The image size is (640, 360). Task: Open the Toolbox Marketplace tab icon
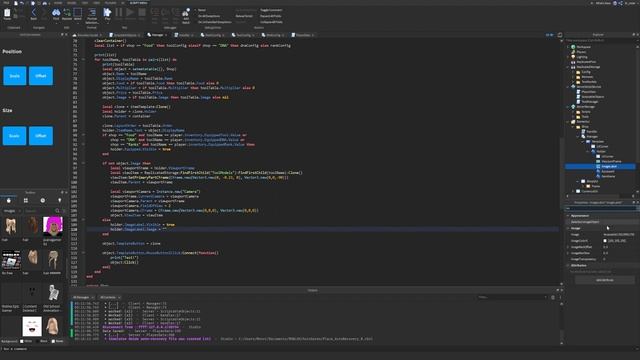pyautogui.click(x=9, y=200)
